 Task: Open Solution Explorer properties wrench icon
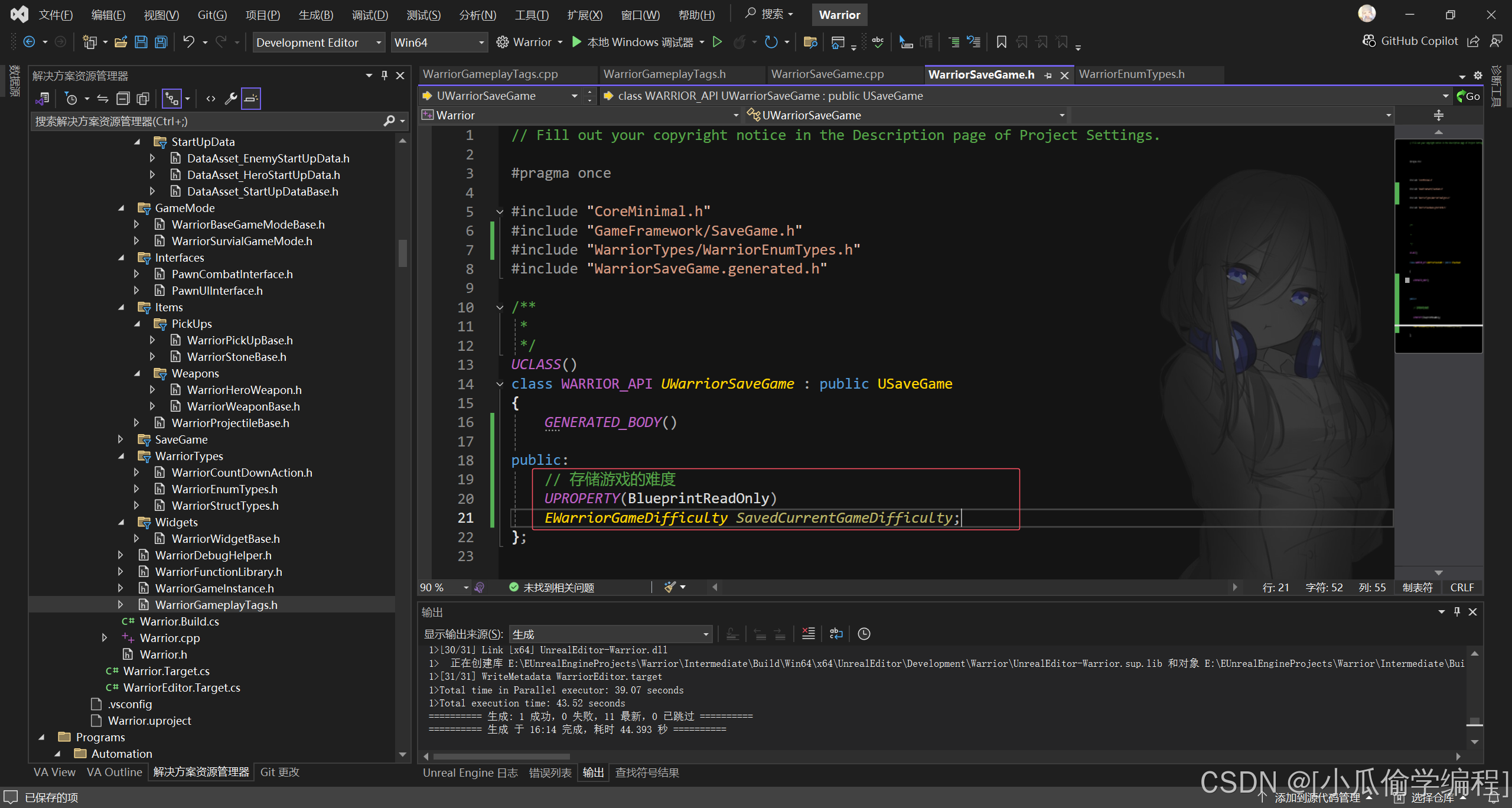(231, 99)
